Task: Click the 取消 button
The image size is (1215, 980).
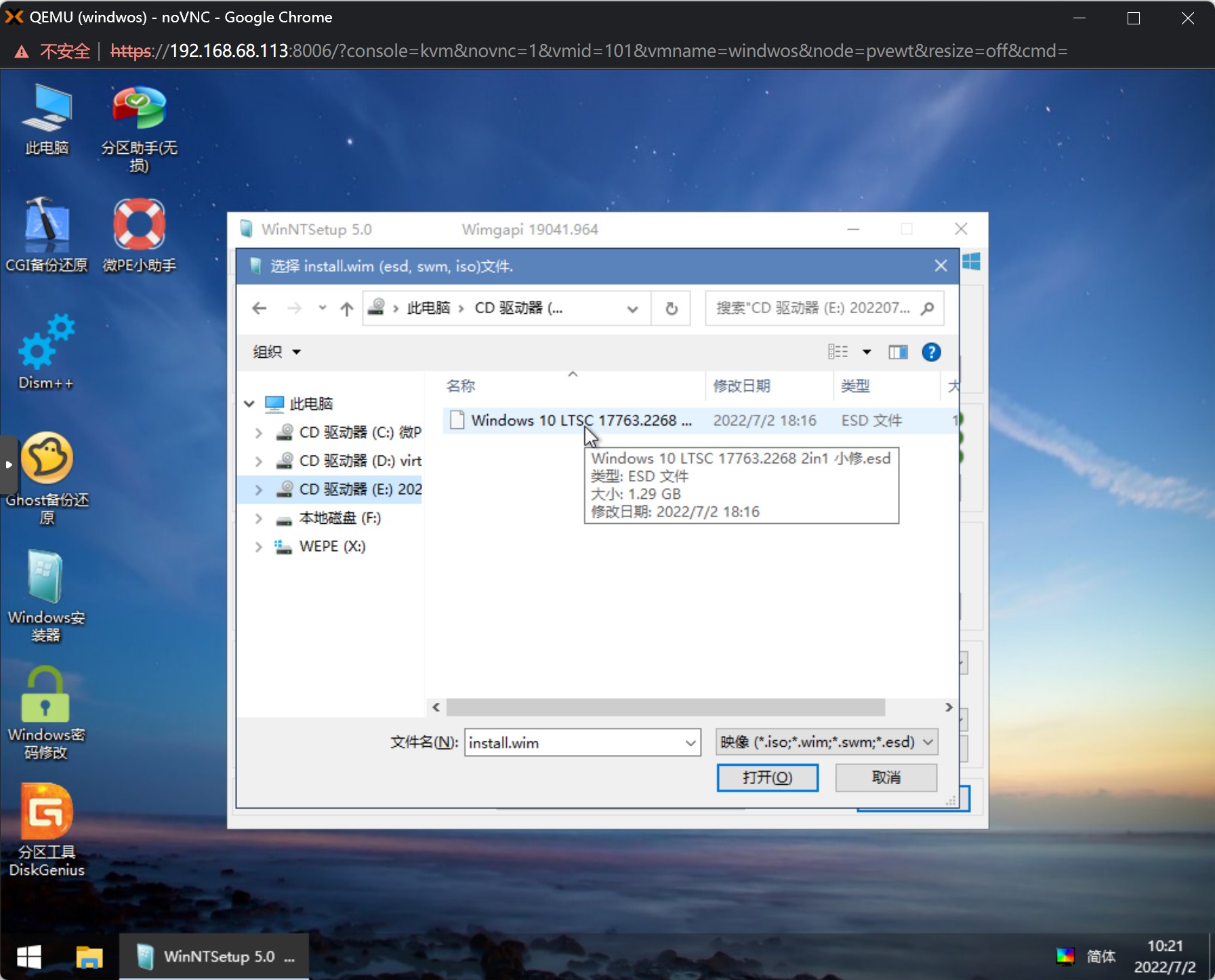Action: pos(886,777)
